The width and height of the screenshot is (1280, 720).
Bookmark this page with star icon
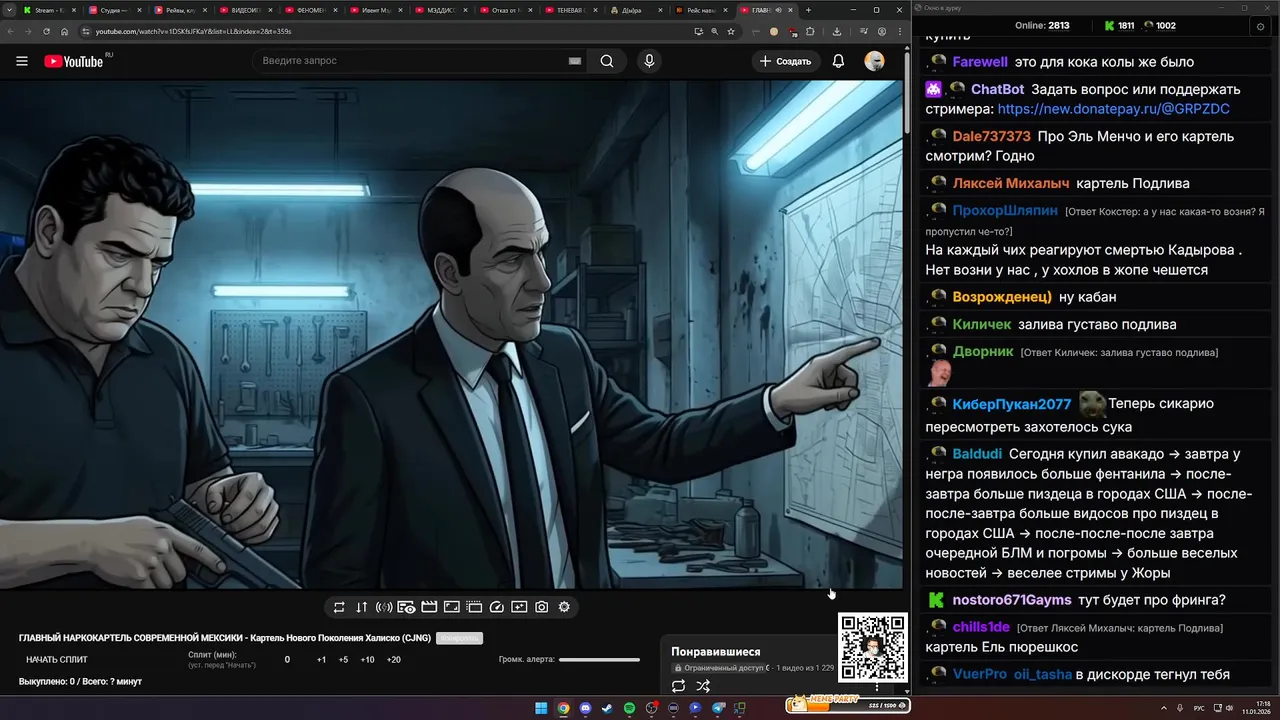click(x=731, y=31)
